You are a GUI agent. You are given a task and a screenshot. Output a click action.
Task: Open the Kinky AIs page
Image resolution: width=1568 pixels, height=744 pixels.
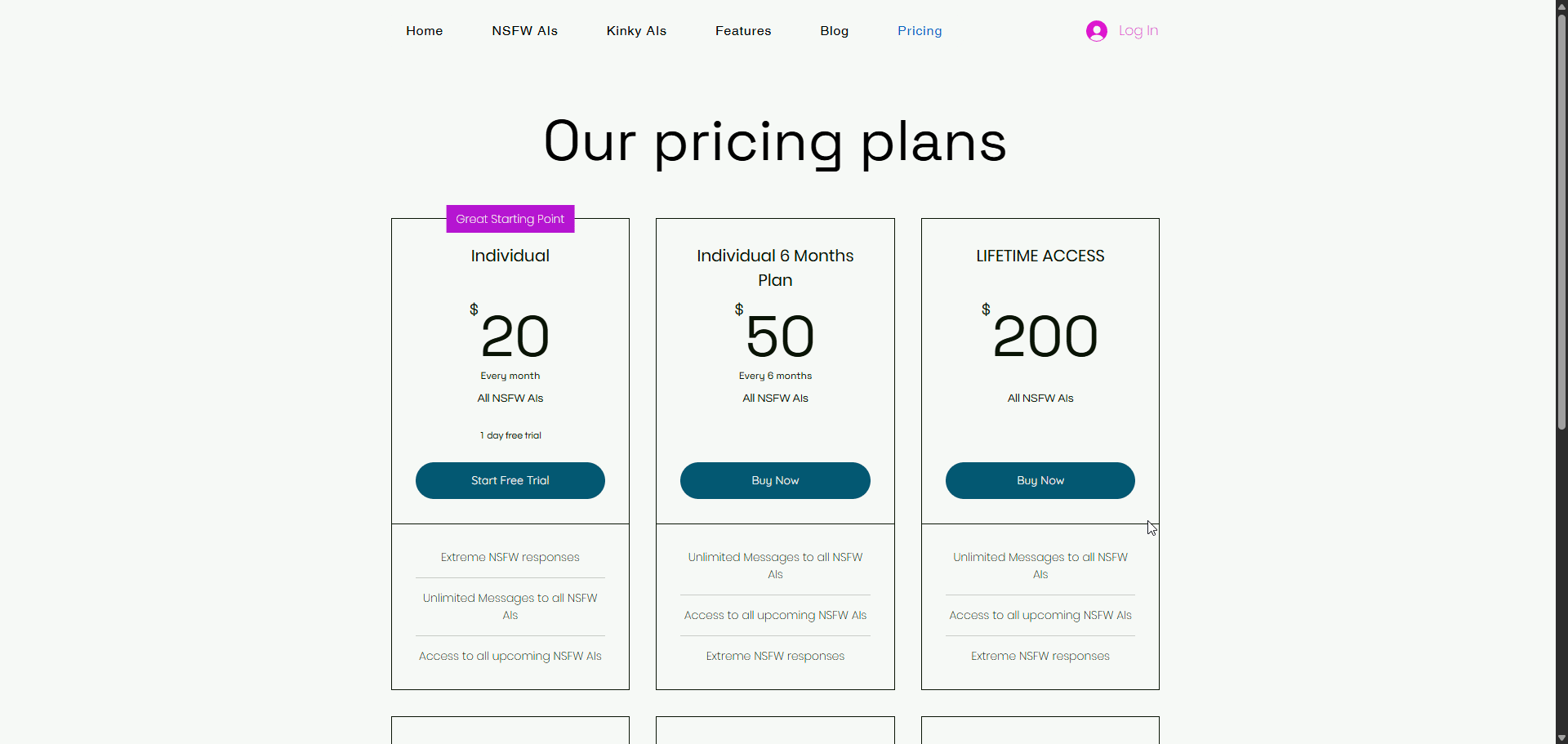[x=636, y=30]
